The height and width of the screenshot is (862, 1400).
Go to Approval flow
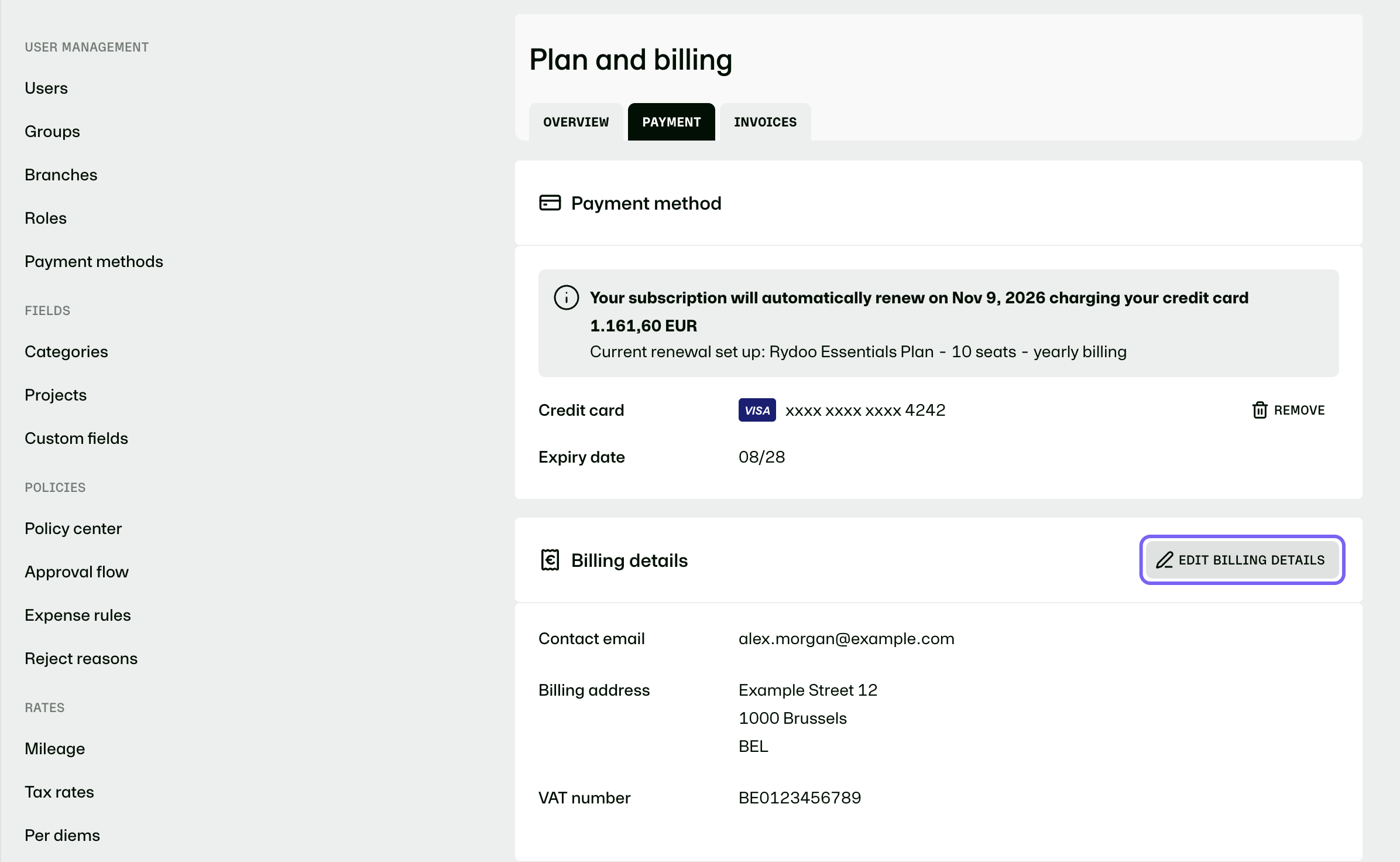(77, 572)
